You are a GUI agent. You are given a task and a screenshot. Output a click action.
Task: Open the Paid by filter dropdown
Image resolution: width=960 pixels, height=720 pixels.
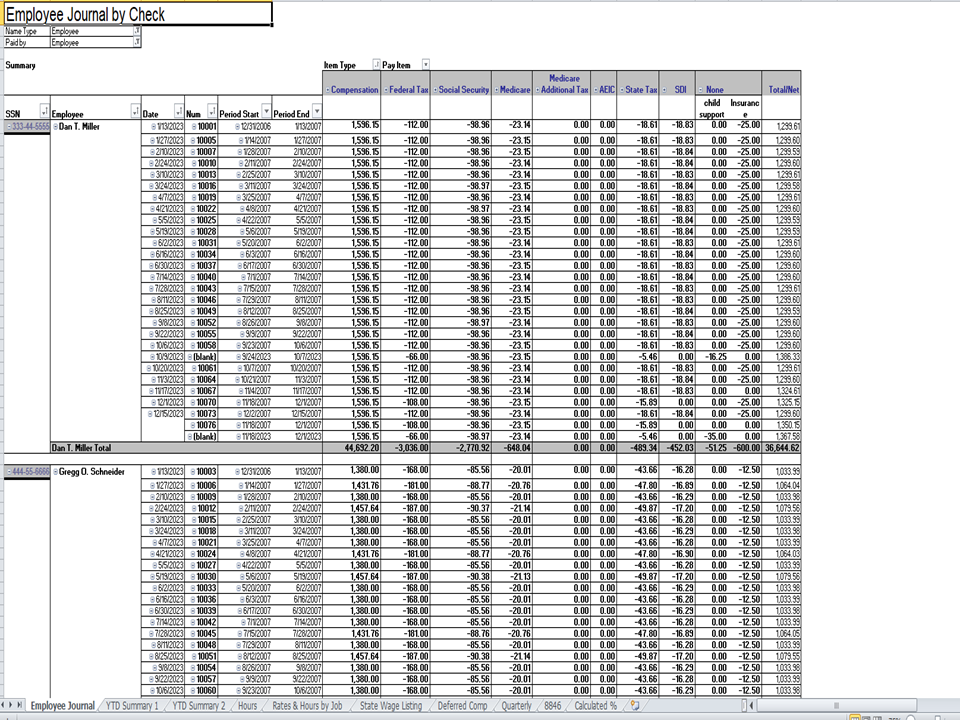pos(136,43)
